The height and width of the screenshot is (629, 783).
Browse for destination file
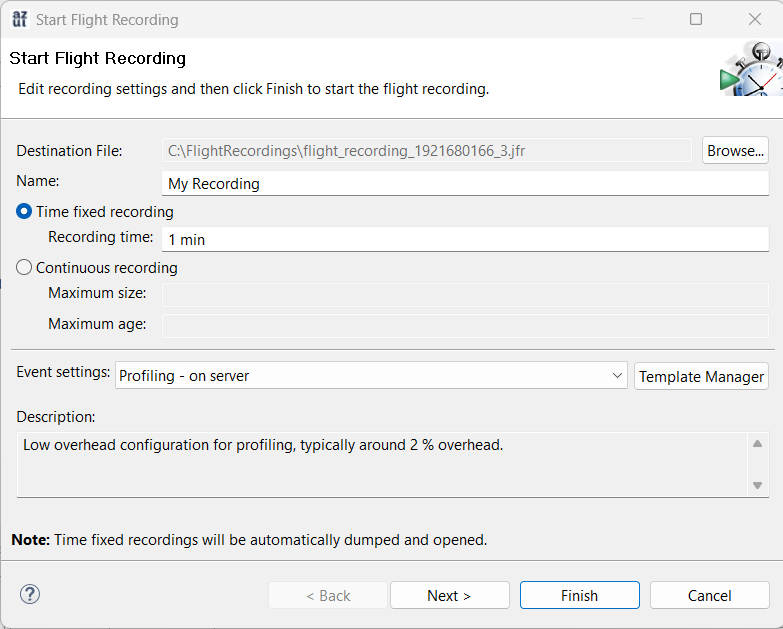(x=735, y=150)
